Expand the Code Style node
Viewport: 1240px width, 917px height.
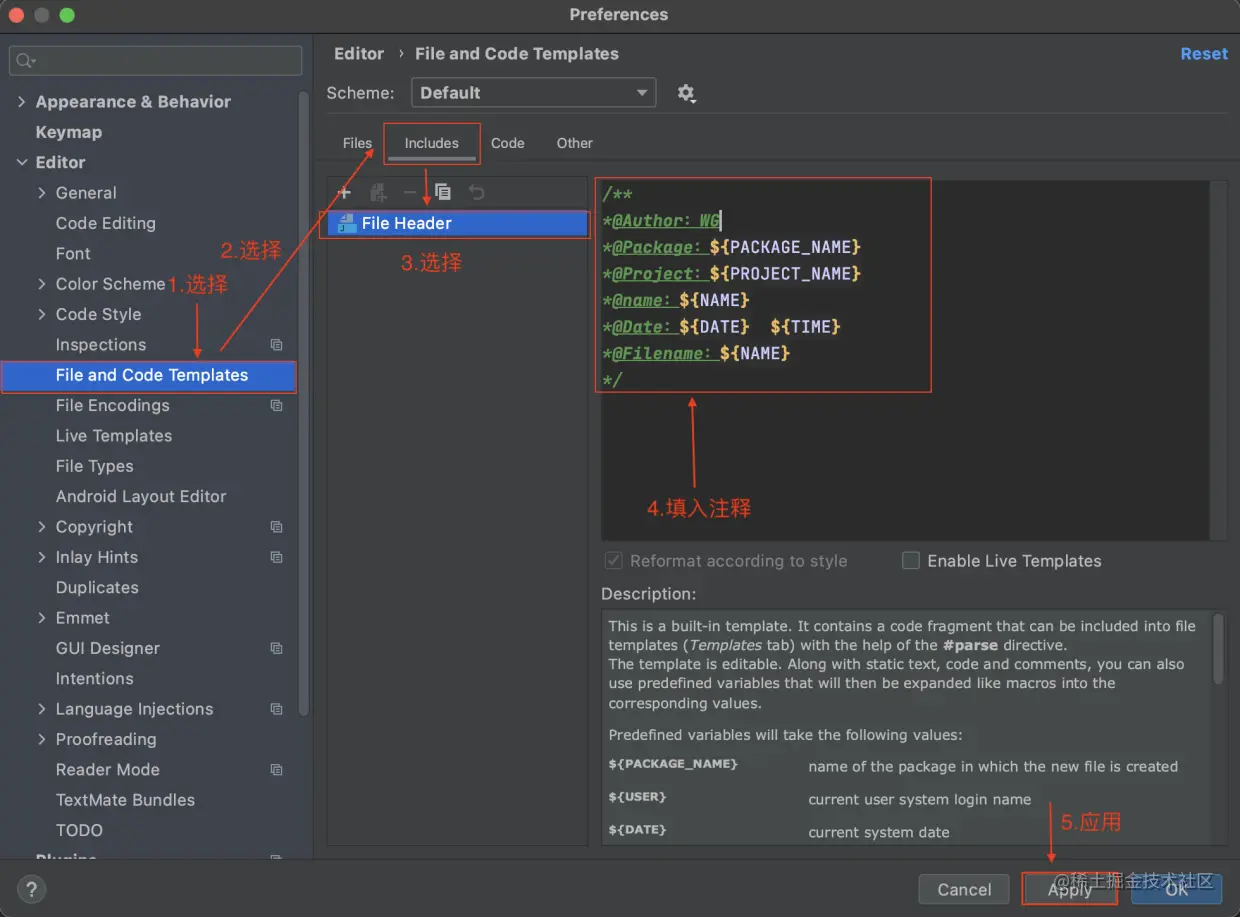click(42, 314)
